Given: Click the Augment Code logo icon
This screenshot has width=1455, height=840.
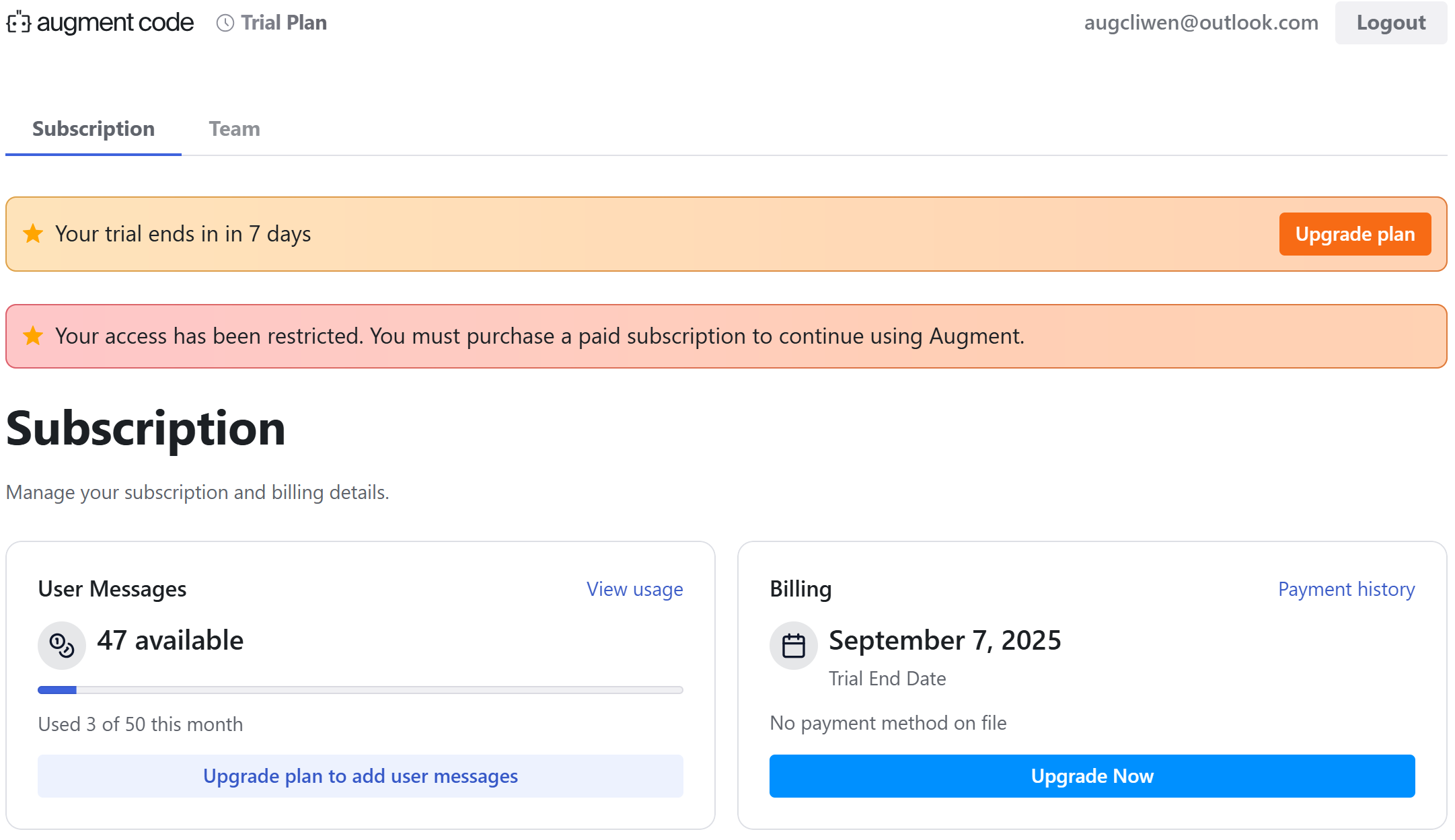Looking at the screenshot, I should coord(19,23).
